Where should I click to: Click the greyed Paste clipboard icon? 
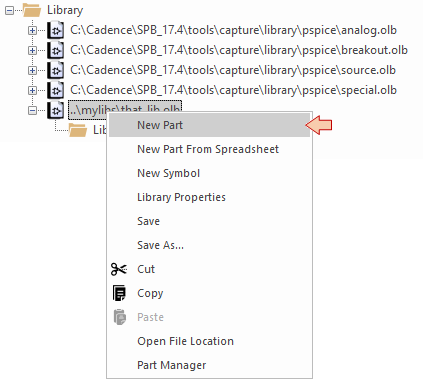[120, 317]
